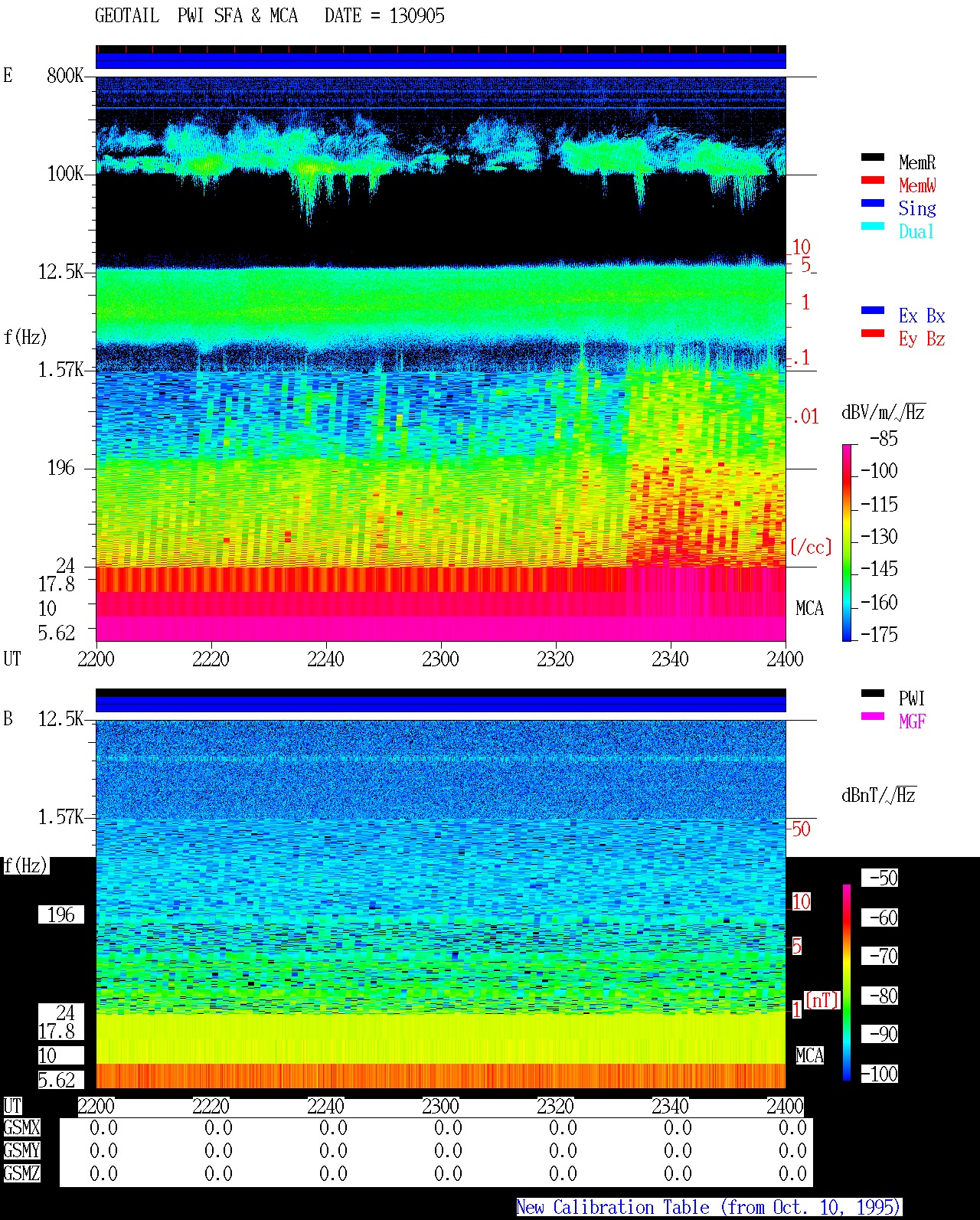Click the red [nT] axis label
This screenshot has width=980, height=1220.
point(822,999)
